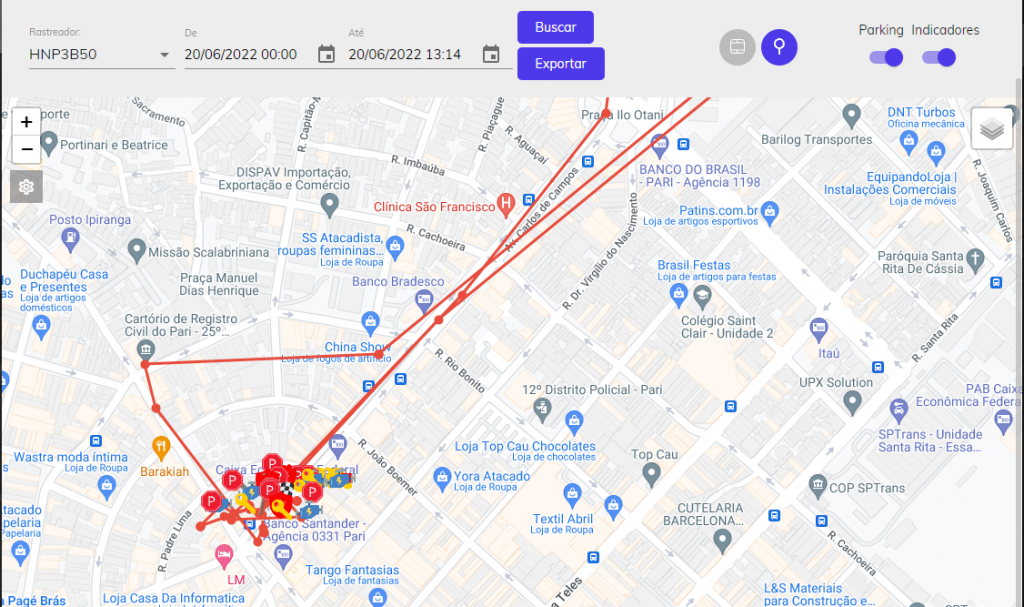Select the purple map pin view button
This screenshot has height=607, width=1024.
point(779,47)
